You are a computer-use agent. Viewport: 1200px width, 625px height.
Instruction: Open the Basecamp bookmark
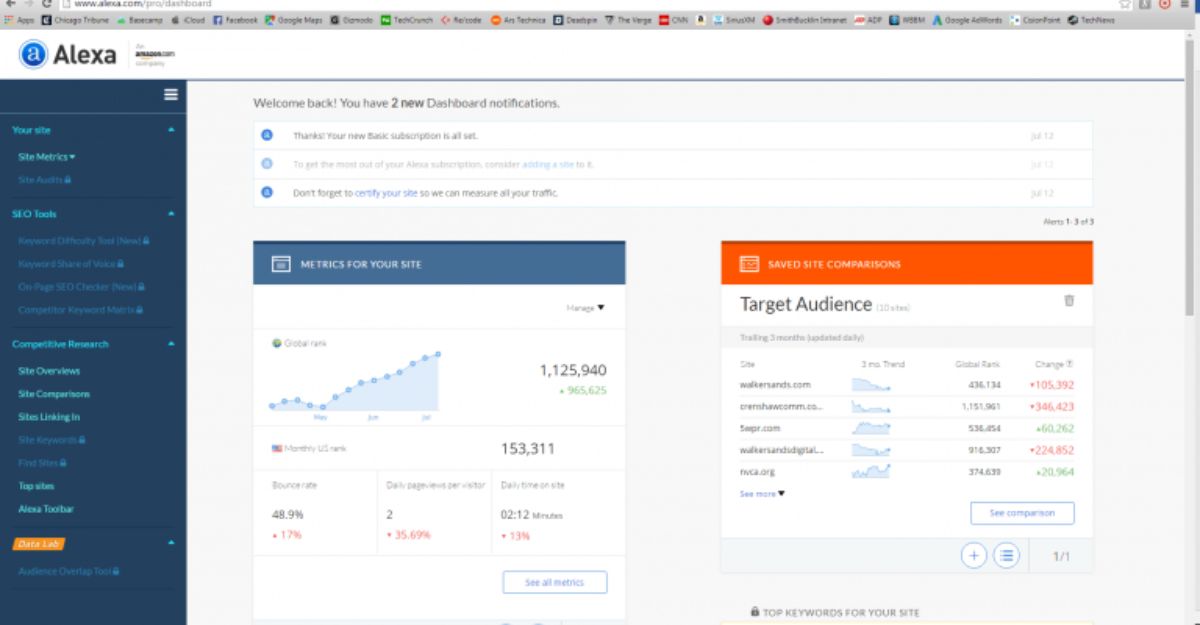(142, 19)
